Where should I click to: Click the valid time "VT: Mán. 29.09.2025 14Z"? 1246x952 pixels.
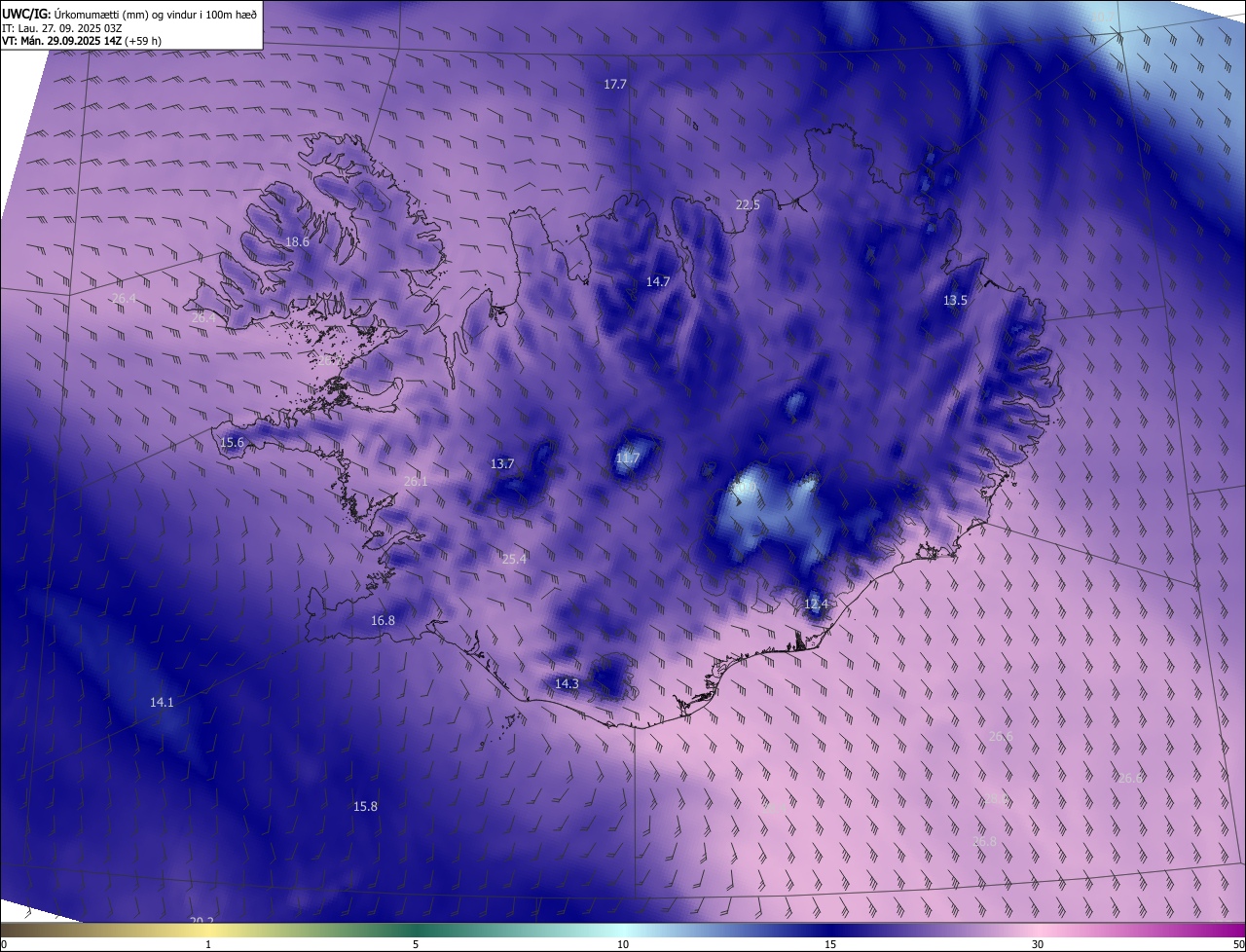pos(62,41)
